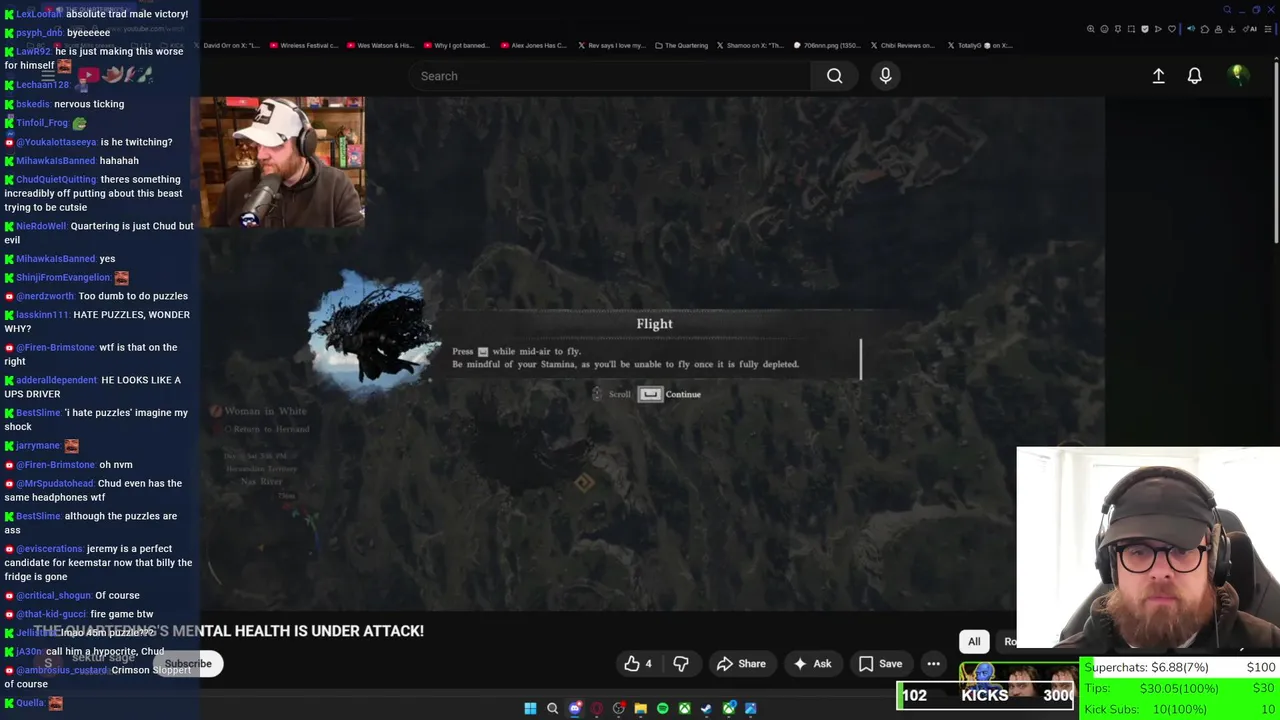Share the video
Screen dimensions: 1280x720
click(x=741, y=663)
